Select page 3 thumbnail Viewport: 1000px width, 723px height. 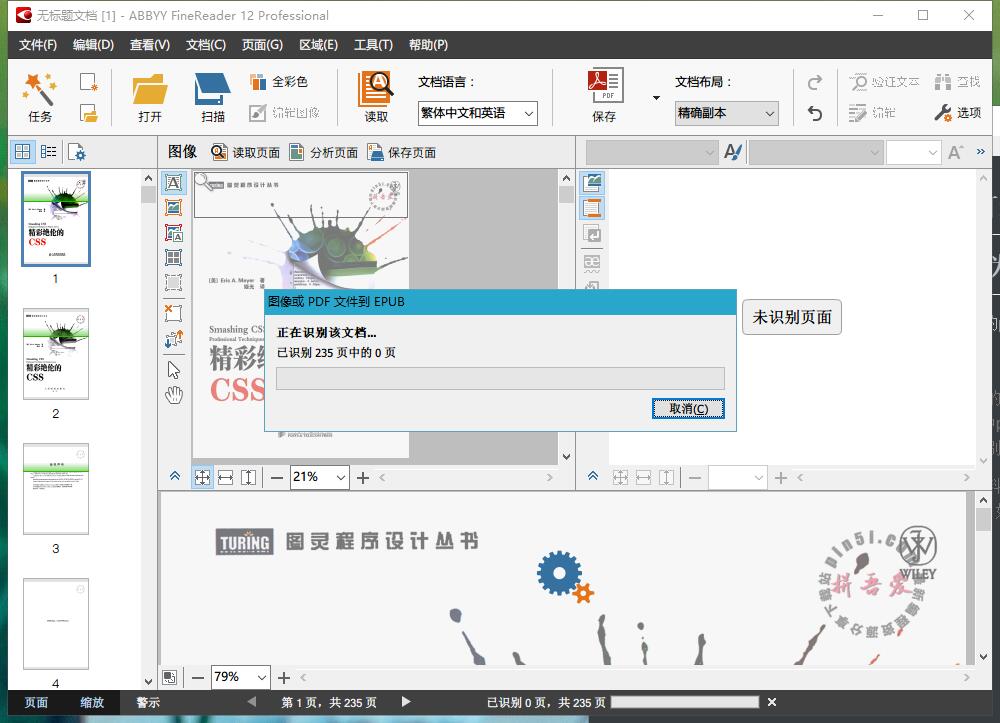[x=55, y=489]
